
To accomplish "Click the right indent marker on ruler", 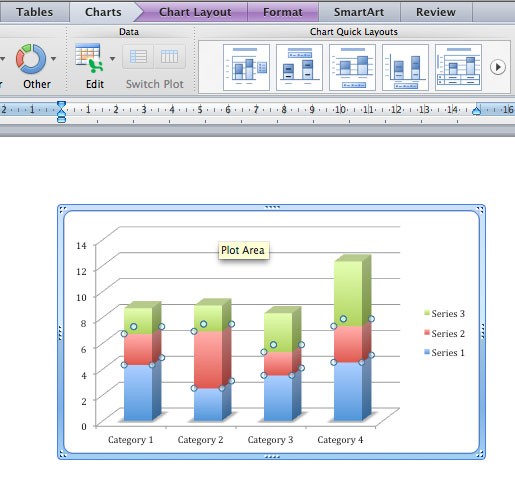I will coord(477,110).
